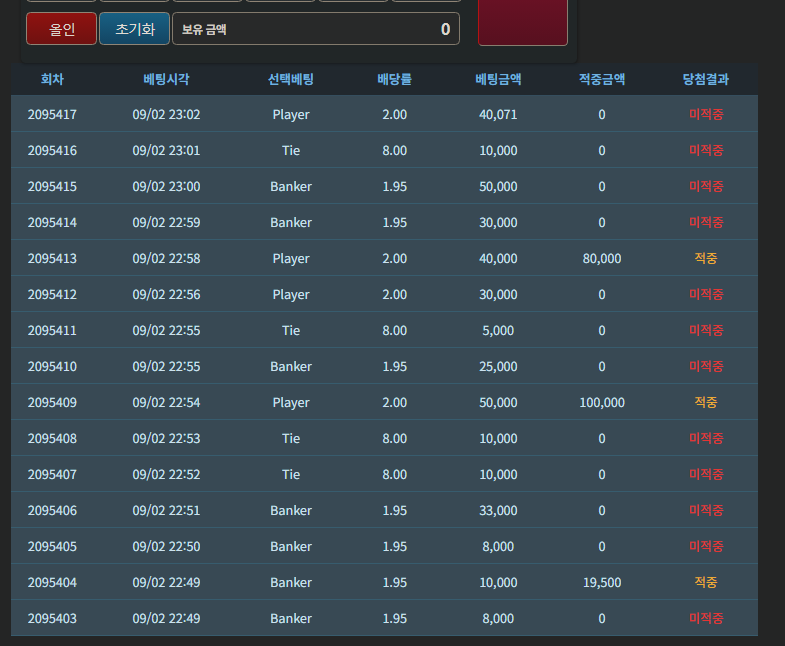Click 미적중 result in row 2095417

tap(706, 114)
